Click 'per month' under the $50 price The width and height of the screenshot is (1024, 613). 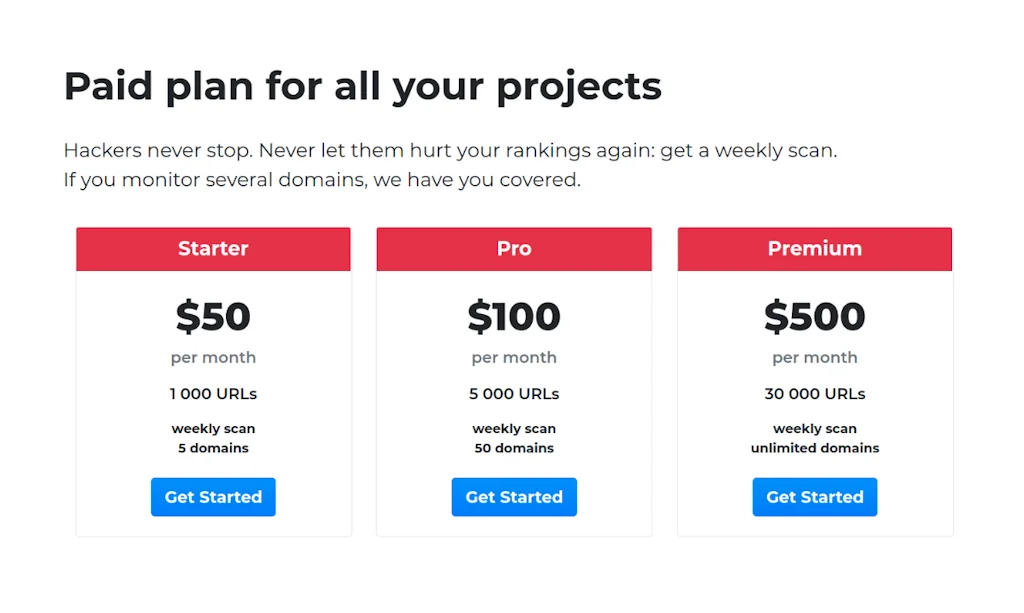click(213, 358)
